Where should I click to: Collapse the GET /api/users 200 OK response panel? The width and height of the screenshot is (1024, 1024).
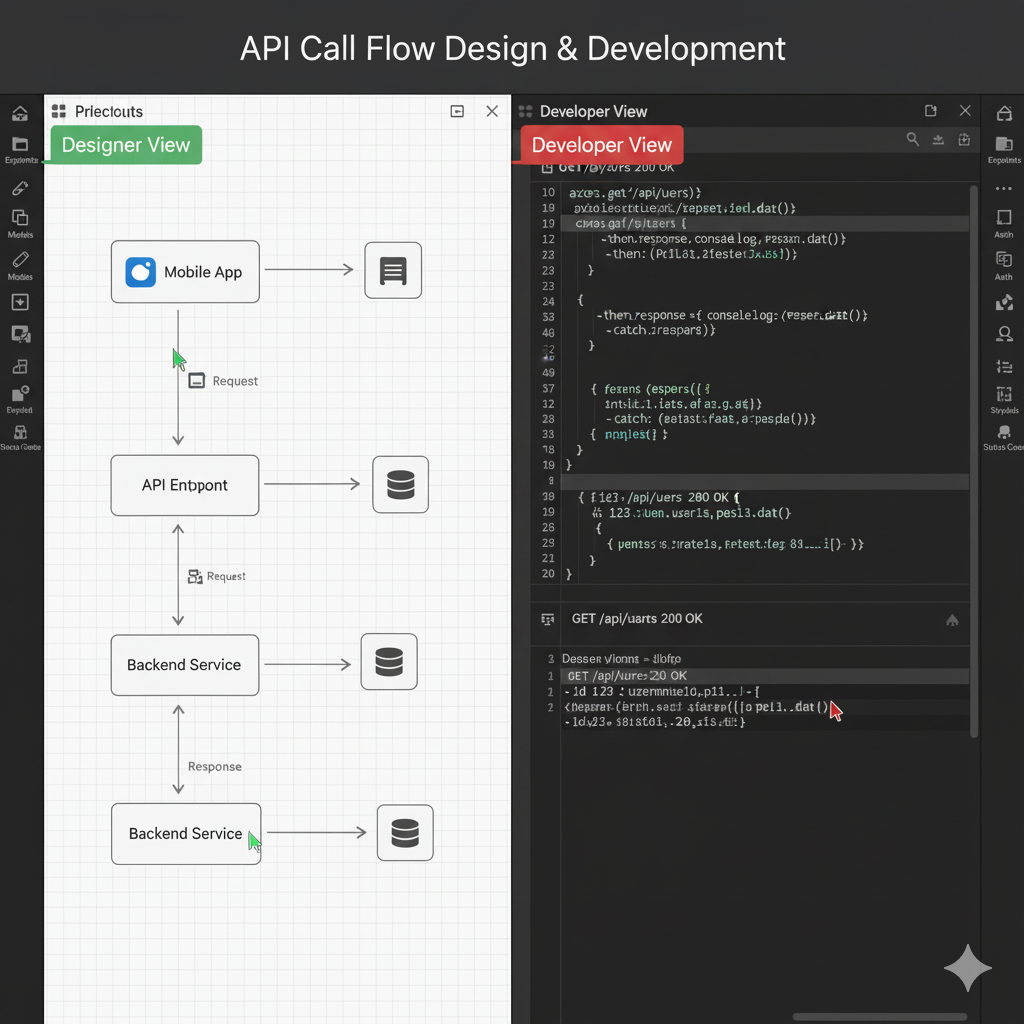click(x=951, y=621)
